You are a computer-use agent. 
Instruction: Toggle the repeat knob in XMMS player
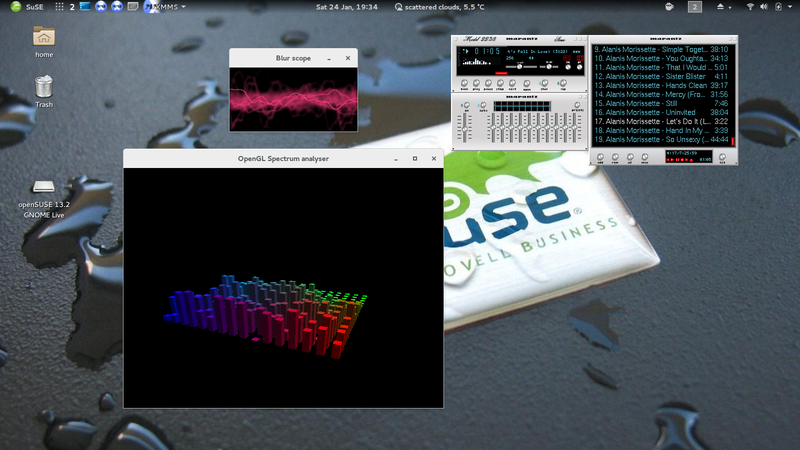563,83
